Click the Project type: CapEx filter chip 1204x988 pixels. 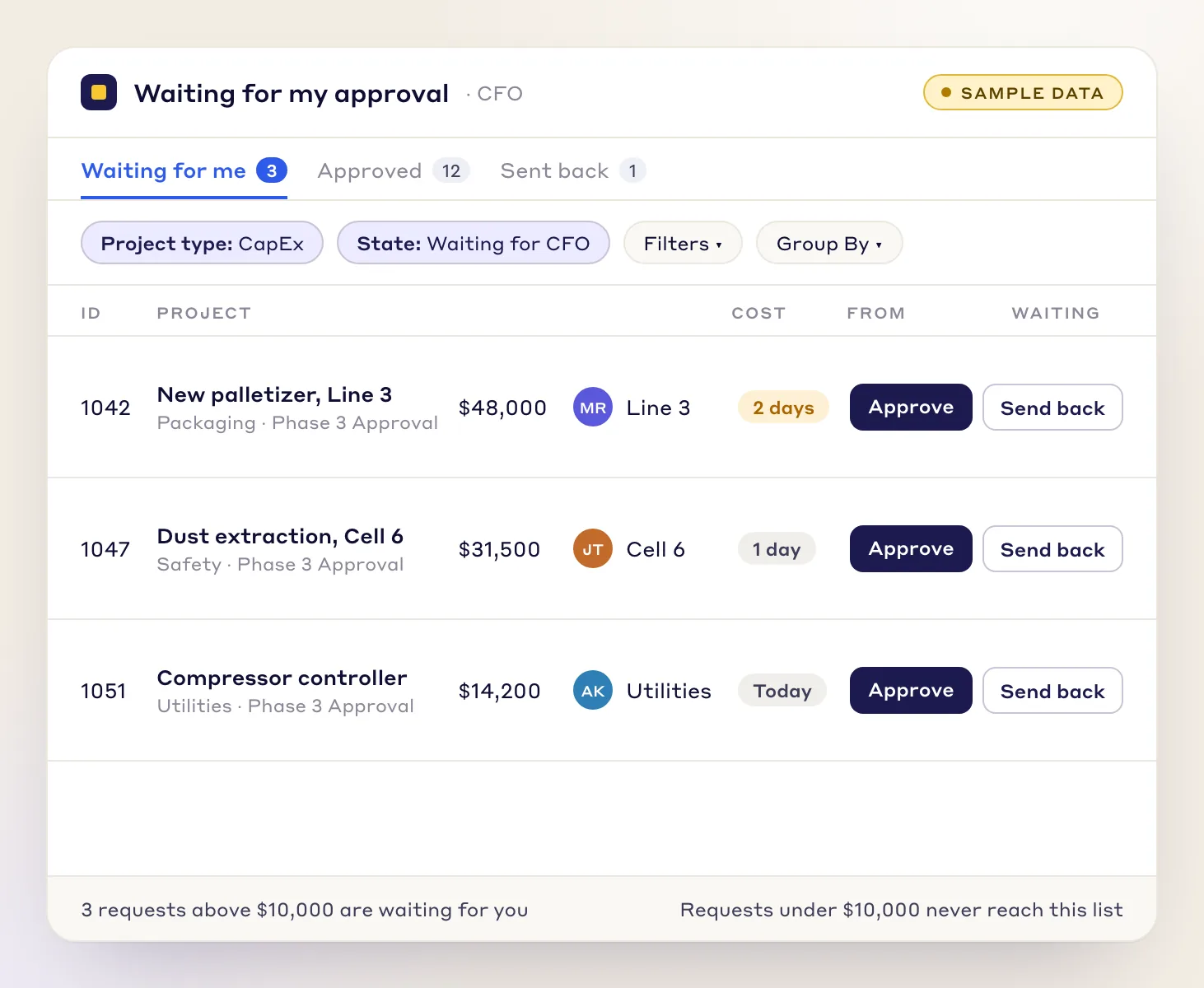[202, 243]
